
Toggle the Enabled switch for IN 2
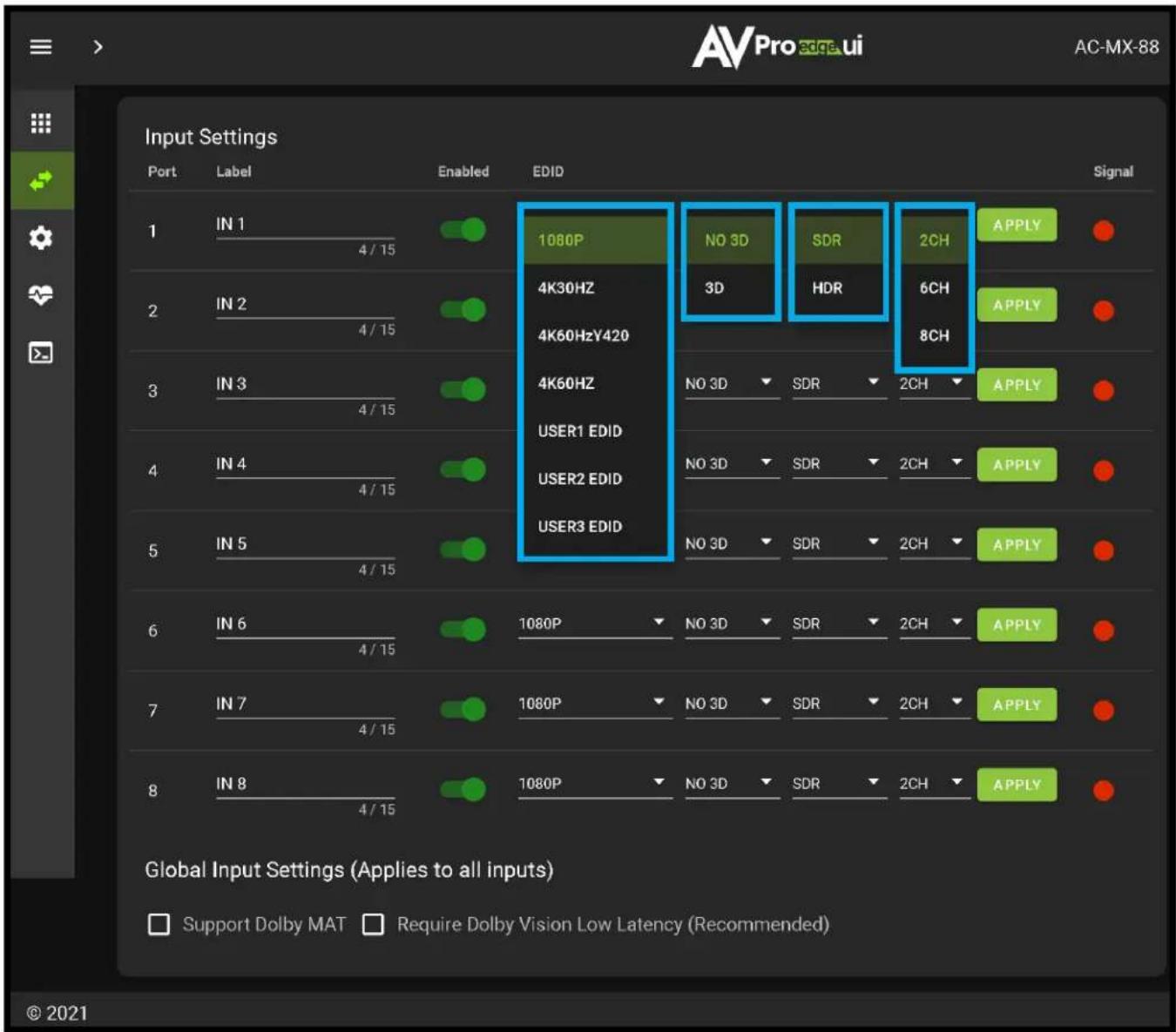pyautogui.click(x=463, y=310)
